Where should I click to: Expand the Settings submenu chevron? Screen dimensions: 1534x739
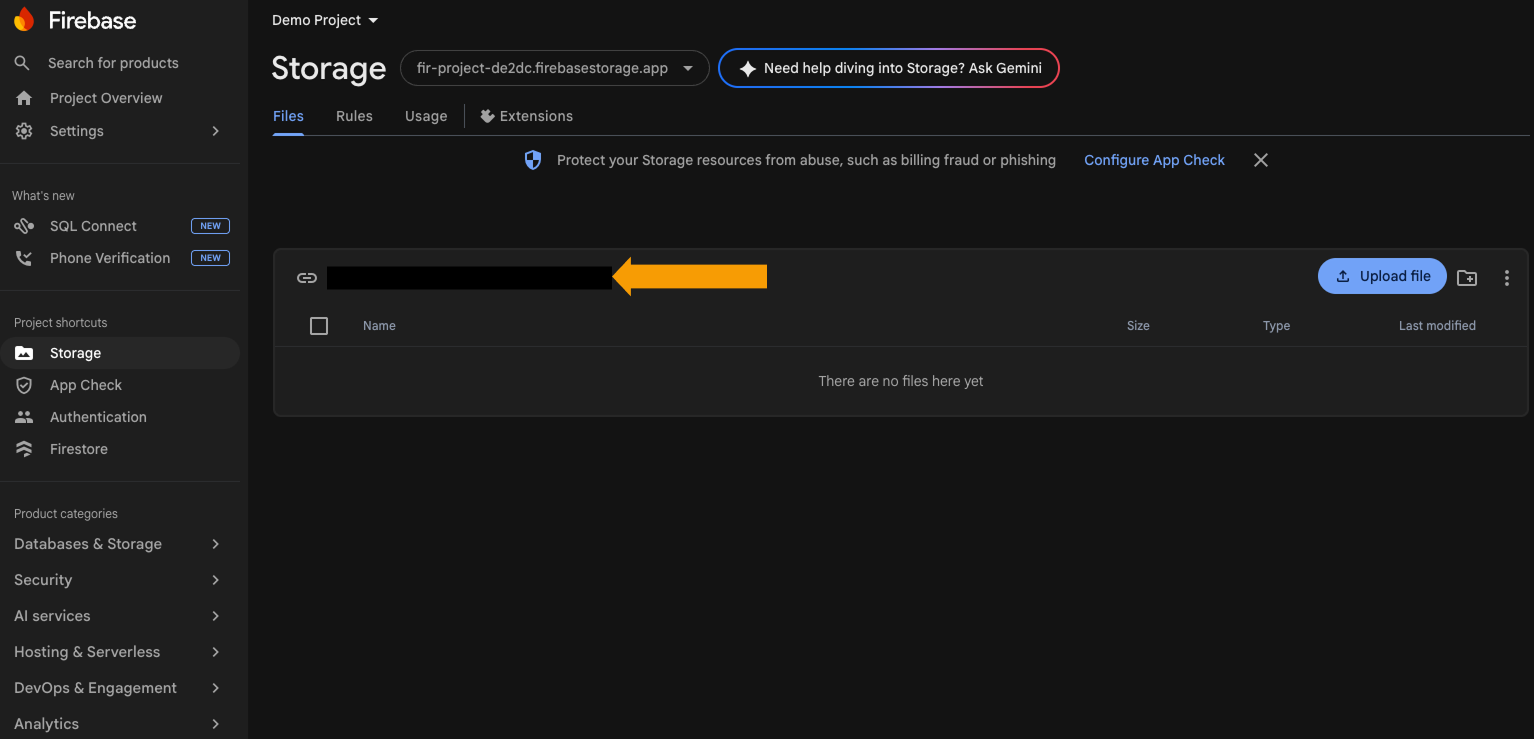(x=216, y=131)
